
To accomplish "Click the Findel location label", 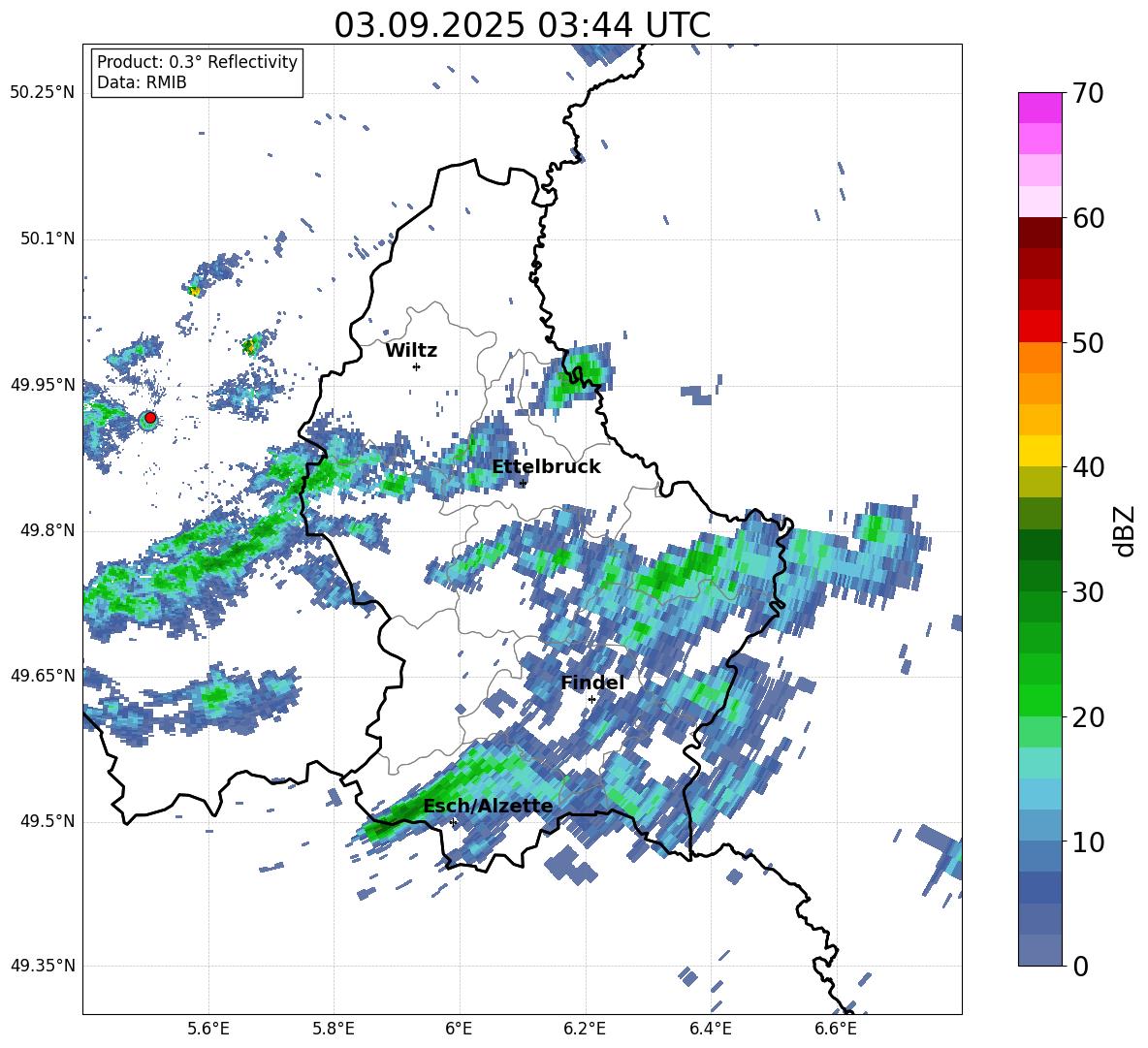I will click(x=592, y=683).
